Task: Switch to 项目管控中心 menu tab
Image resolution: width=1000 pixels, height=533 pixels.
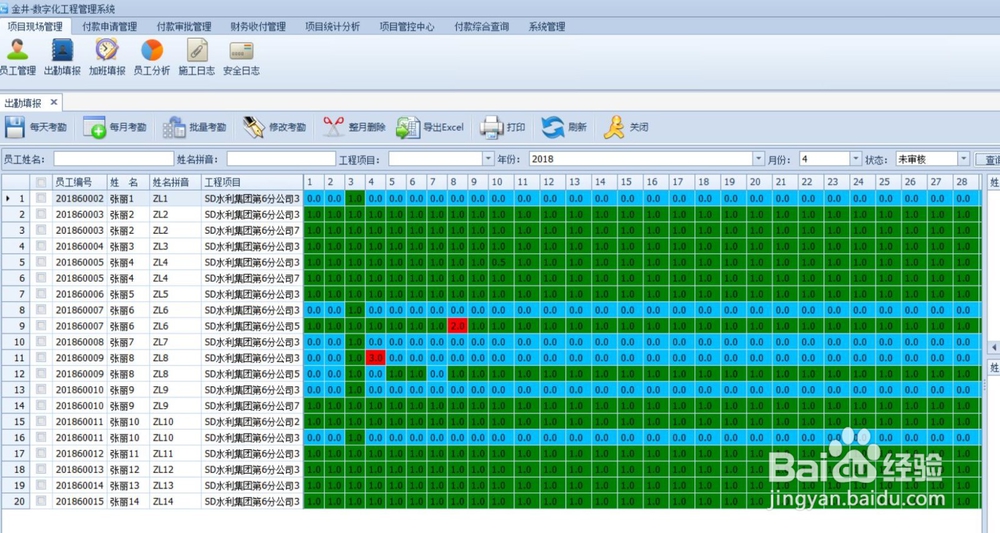Action: (x=407, y=26)
